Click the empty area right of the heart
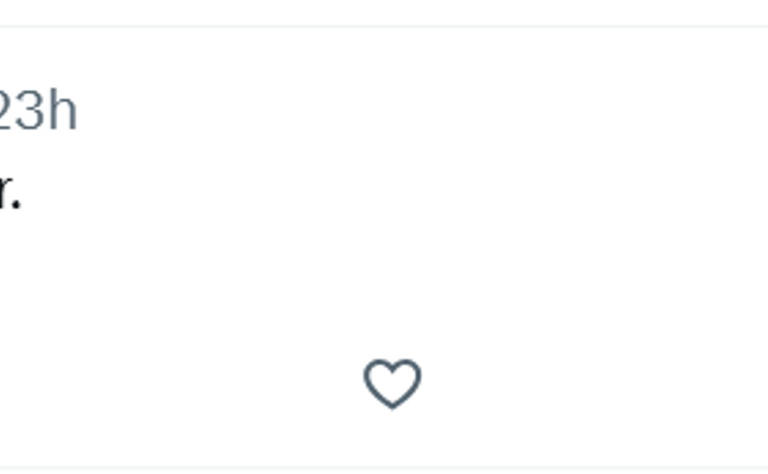Screen dimensions: 768x474 coord(580,384)
